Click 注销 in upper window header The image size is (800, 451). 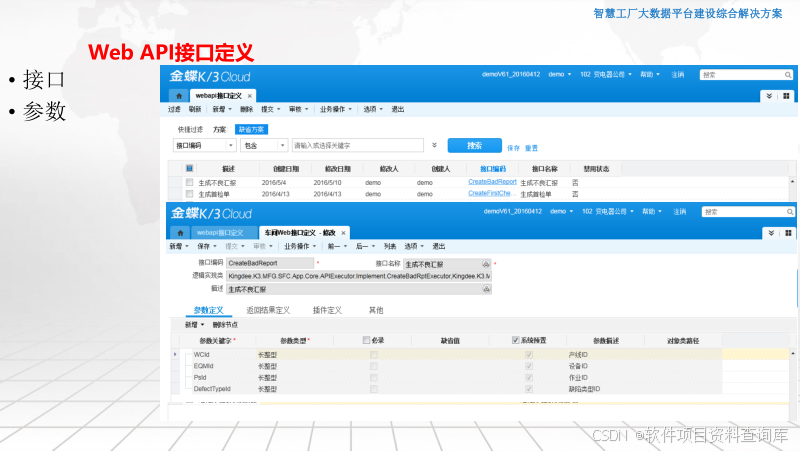[x=678, y=74]
